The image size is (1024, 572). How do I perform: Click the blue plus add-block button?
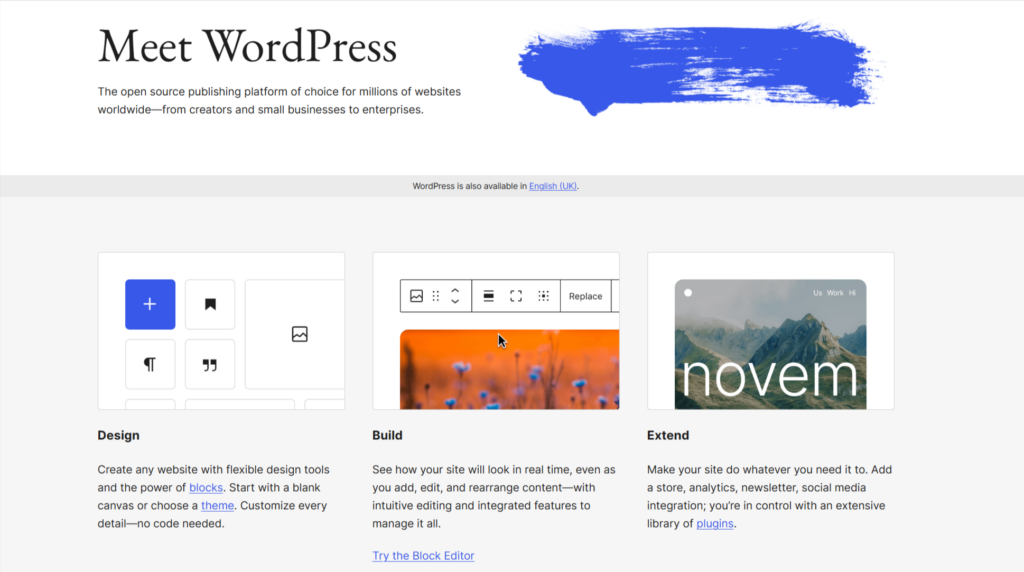[x=150, y=304]
